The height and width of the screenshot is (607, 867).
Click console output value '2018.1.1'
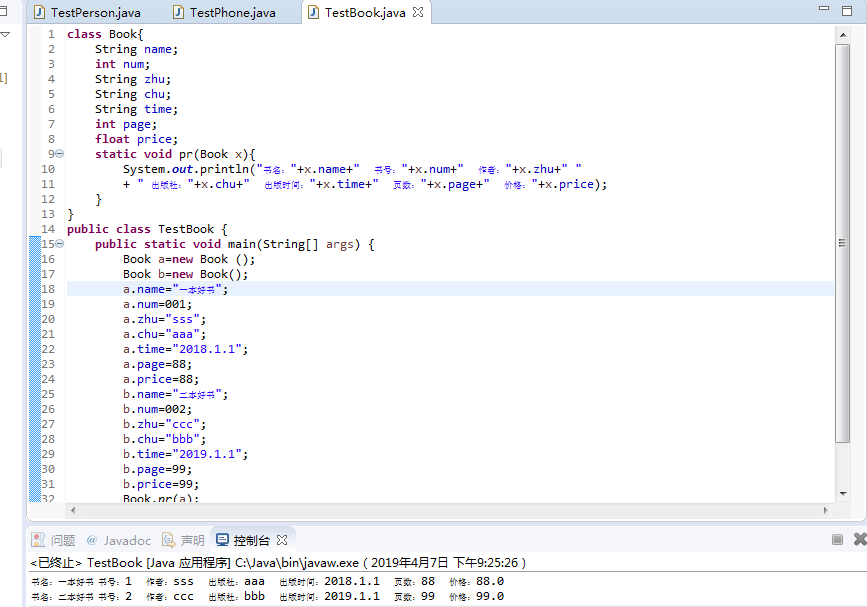coord(352,581)
